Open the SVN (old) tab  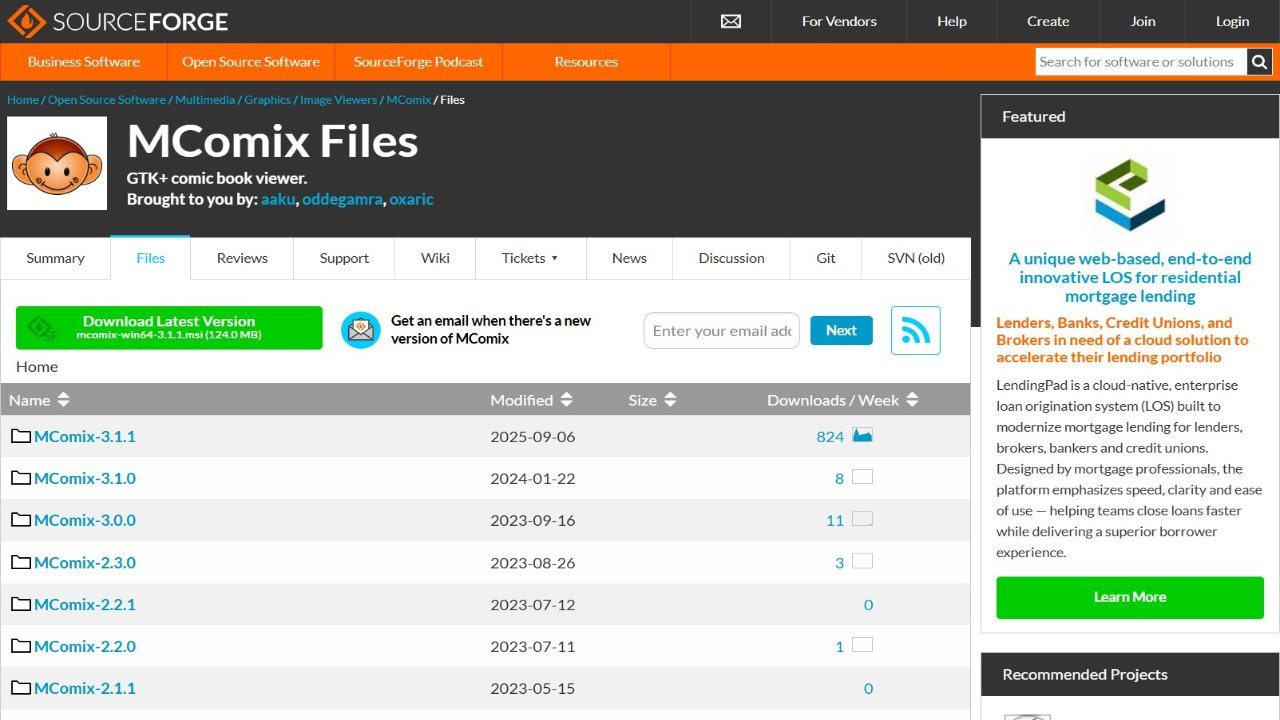[x=916, y=258]
